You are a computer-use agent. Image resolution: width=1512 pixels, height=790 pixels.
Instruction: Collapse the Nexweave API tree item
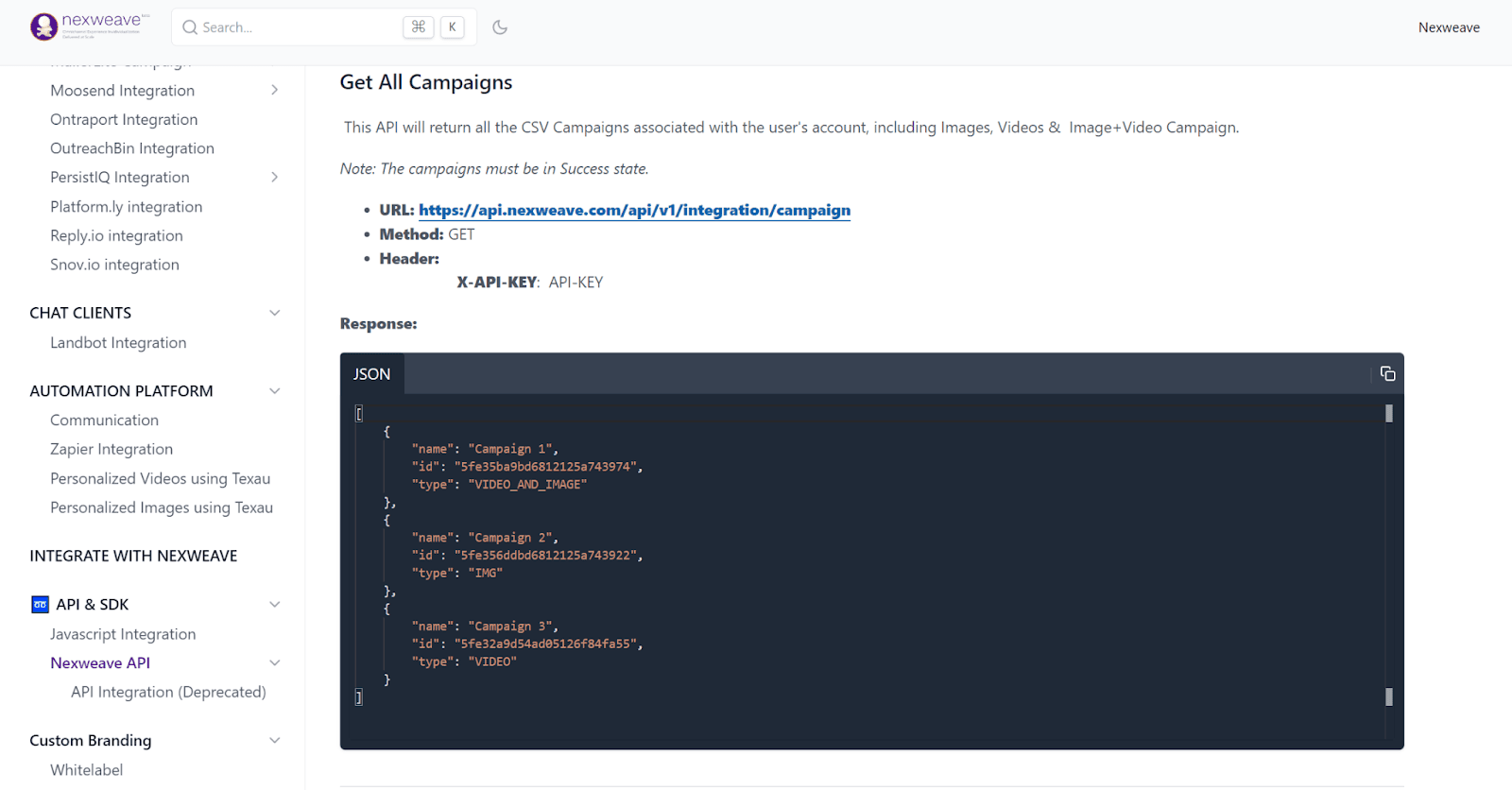click(x=274, y=663)
